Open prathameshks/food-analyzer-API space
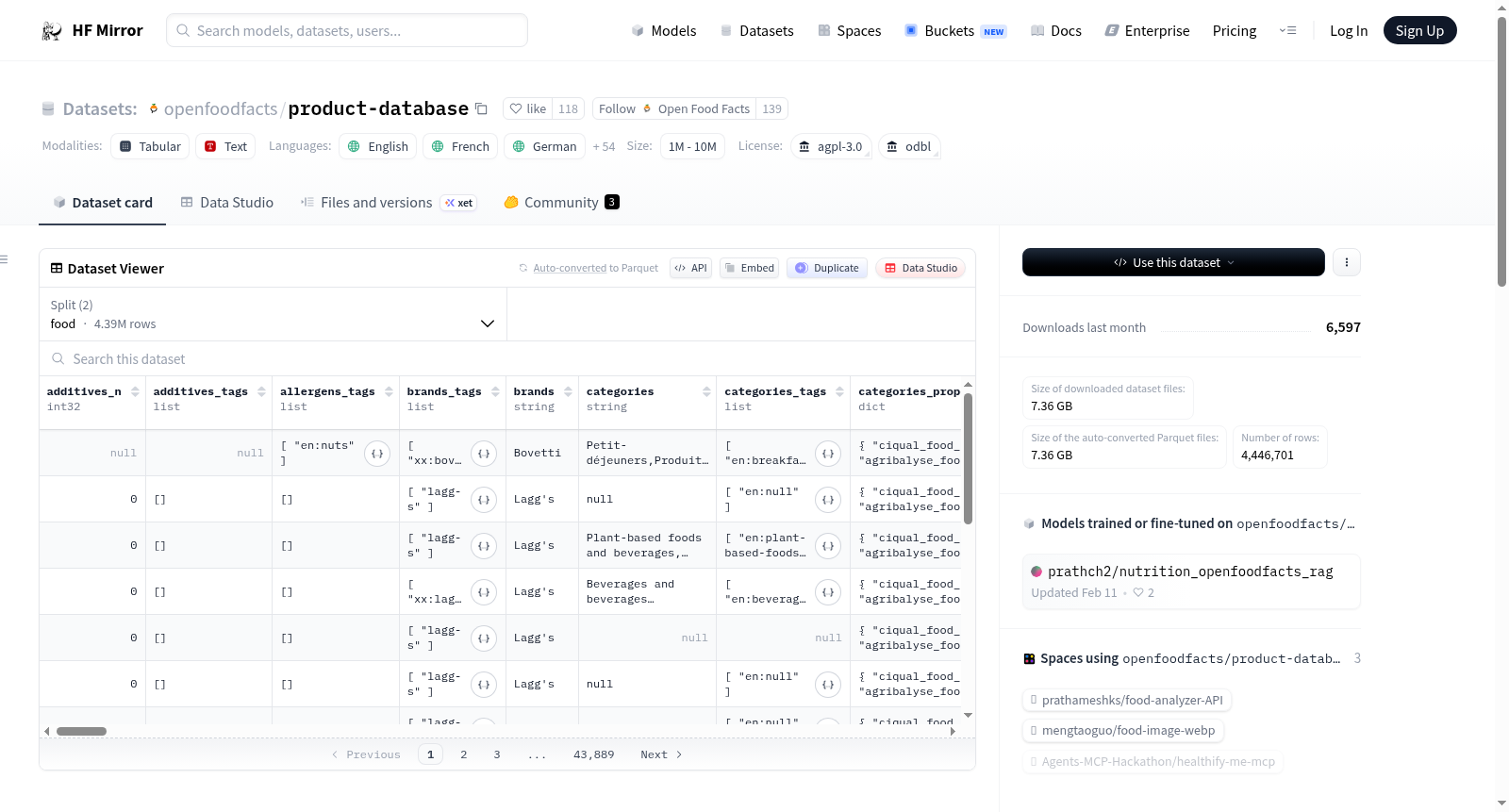The image size is (1509, 812). pyautogui.click(x=1128, y=700)
